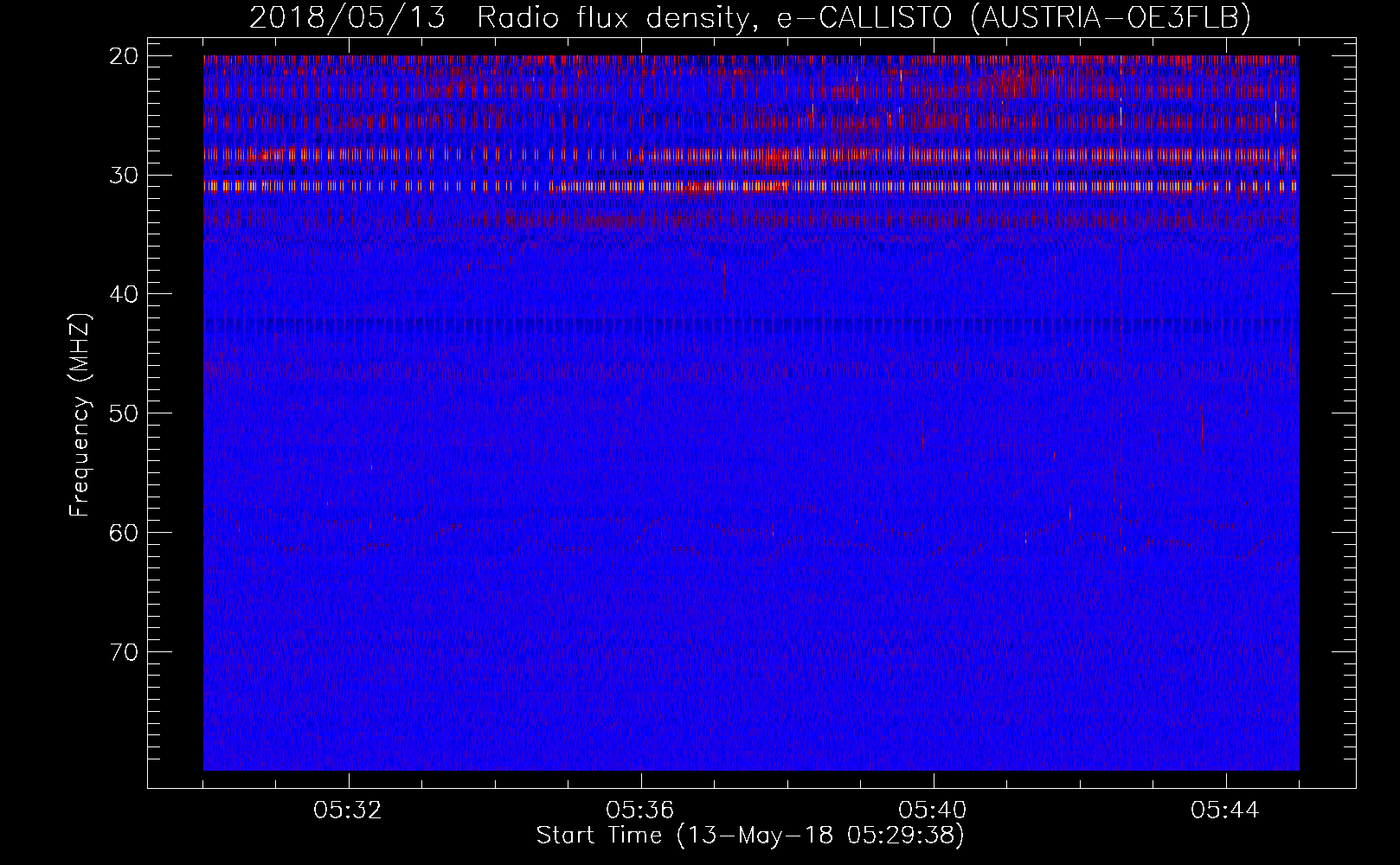Click the bright emission band near 31 MHz
Viewport: 1400px width, 865px height.
tap(751, 186)
